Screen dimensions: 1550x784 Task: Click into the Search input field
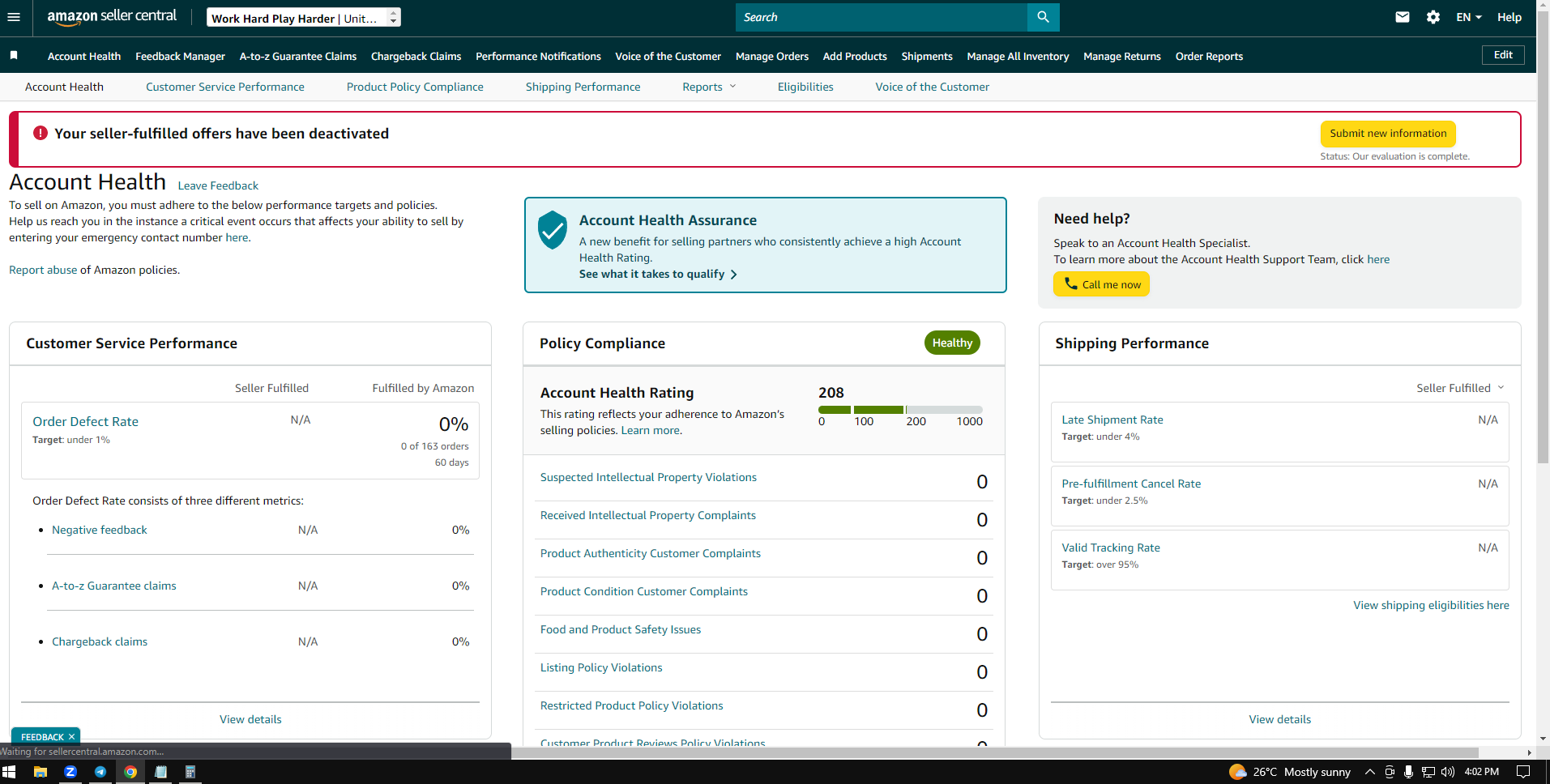pyautogui.click(x=882, y=17)
